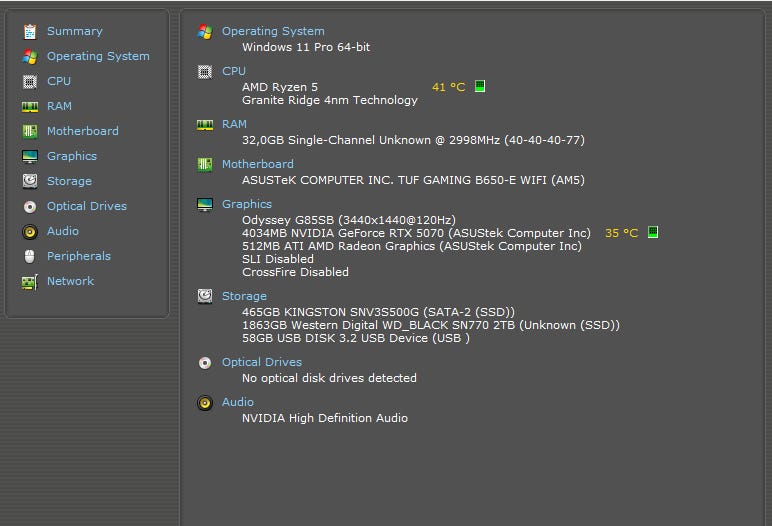Click the NVIDIA GeForce RTX 5070 line
Viewport: 772px width, 526px height.
coord(416,233)
